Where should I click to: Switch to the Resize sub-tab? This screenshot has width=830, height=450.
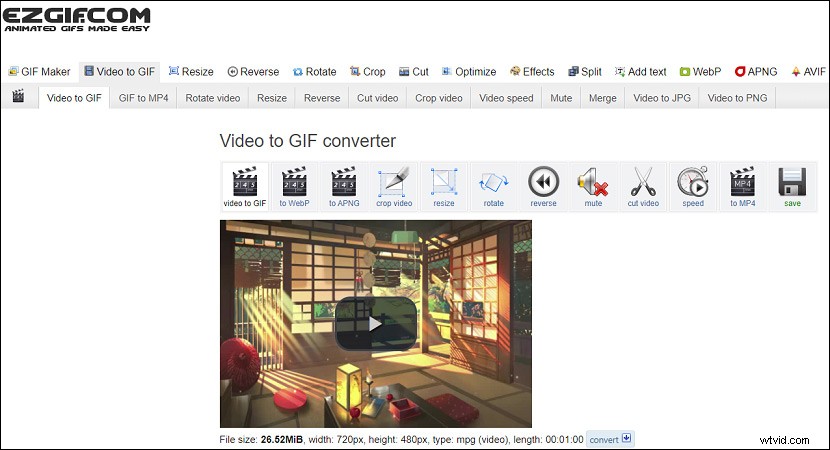coord(272,98)
